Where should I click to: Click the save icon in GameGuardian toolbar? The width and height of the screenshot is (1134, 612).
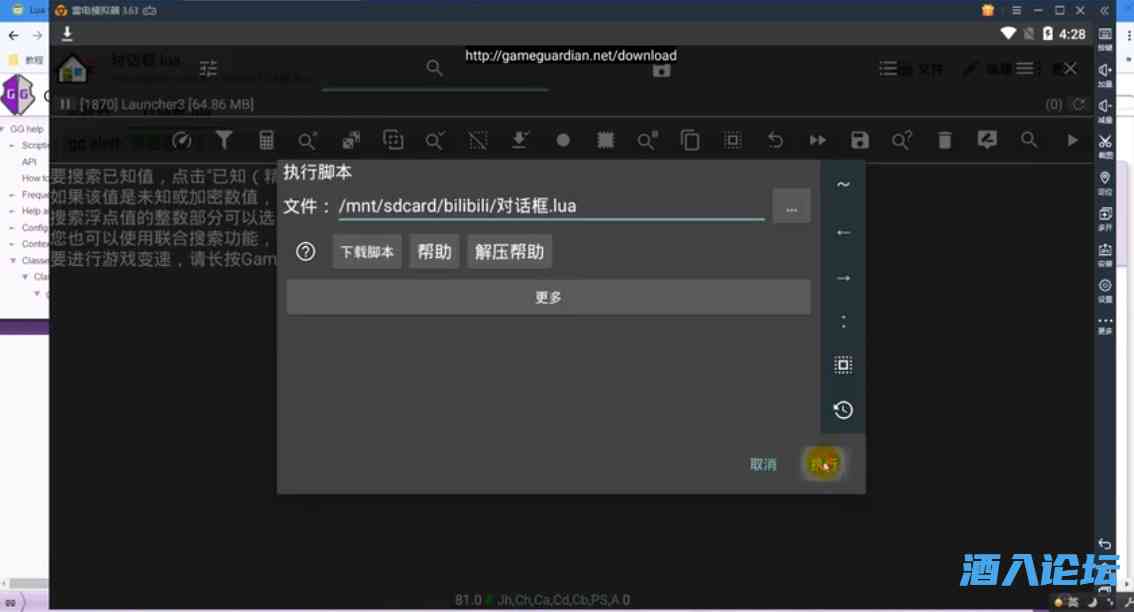(x=860, y=140)
